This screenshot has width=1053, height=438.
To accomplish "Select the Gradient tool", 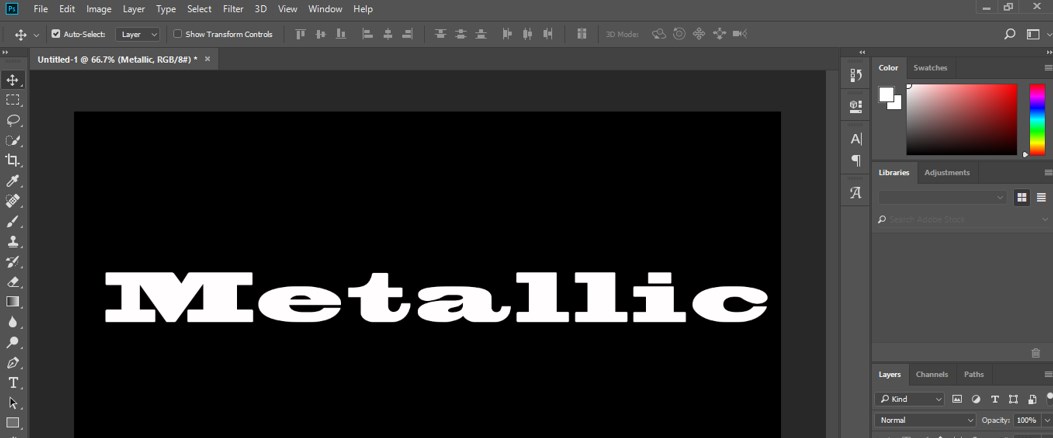I will (x=13, y=302).
